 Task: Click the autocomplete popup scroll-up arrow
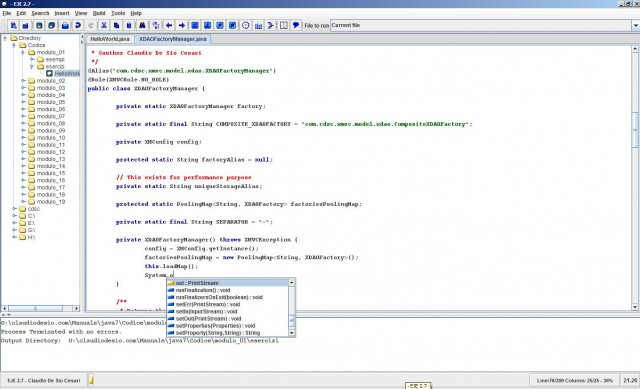pyautogui.click(x=291, y=282)
